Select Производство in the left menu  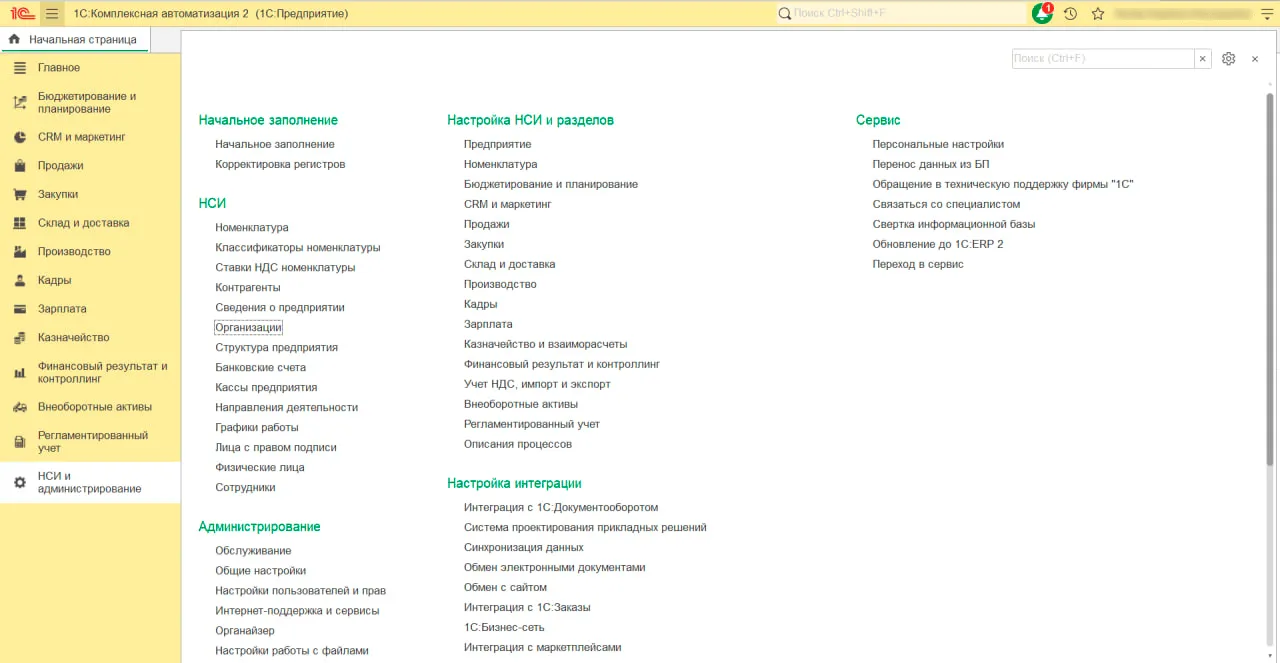point(74,251)
